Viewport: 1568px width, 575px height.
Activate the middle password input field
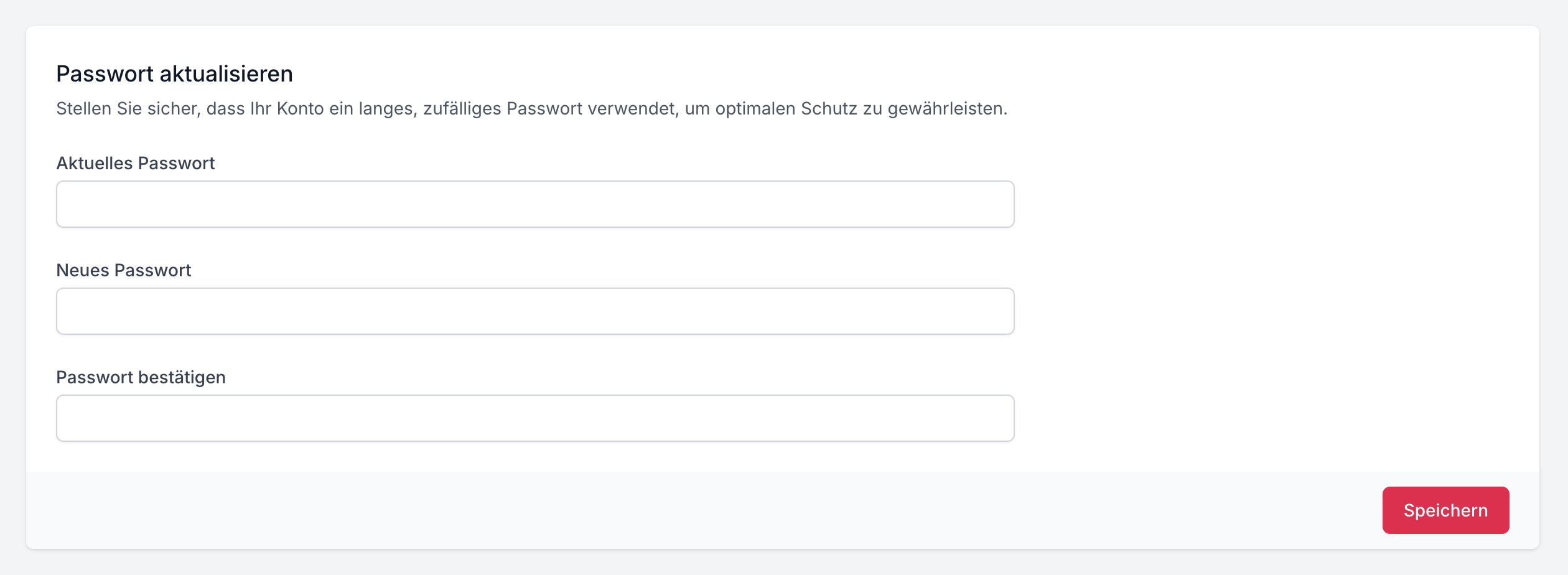pyautogui.click(x=535, y=311)
